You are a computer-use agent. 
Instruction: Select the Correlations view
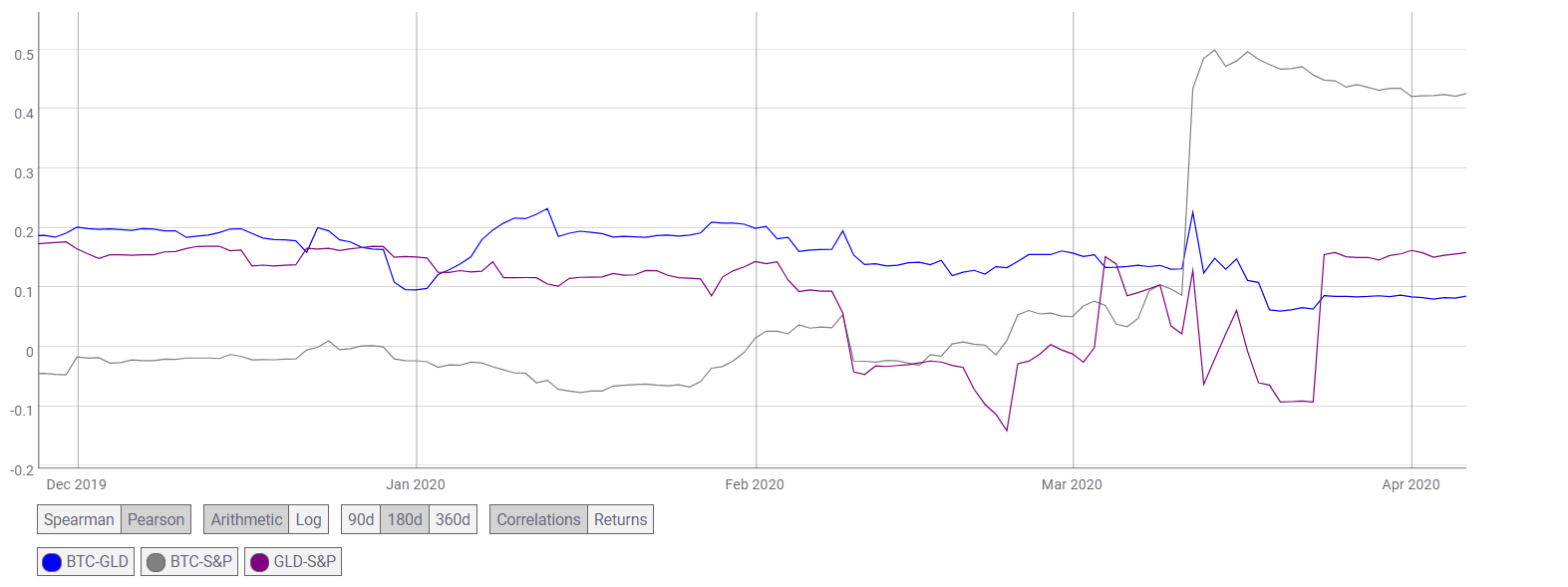tap(537, 518)
